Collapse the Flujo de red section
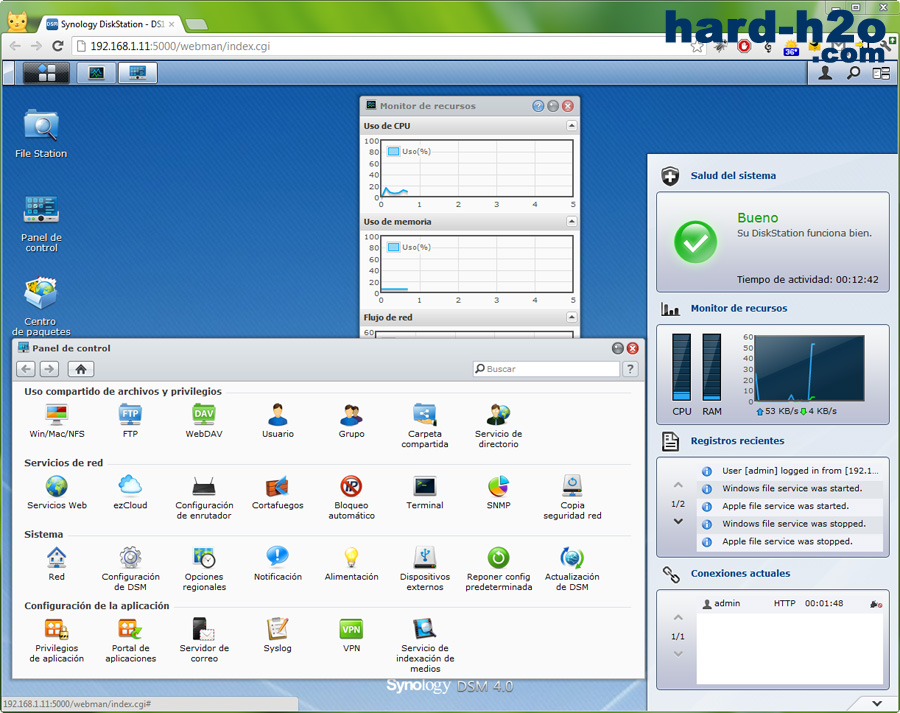The image size is (900, 713). 572,317
